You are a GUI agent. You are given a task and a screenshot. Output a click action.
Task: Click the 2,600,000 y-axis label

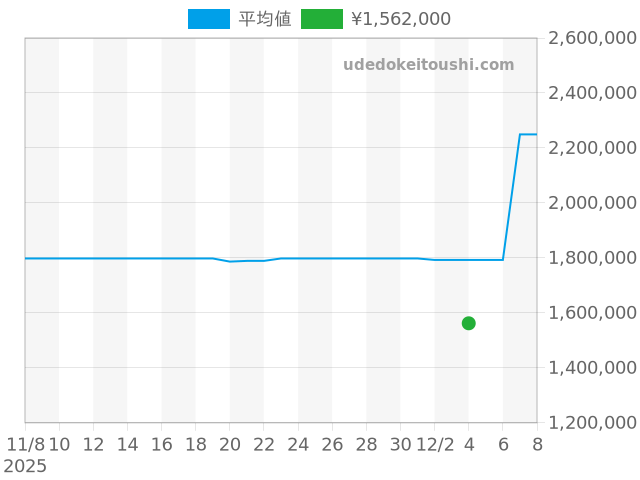(593, 38)
